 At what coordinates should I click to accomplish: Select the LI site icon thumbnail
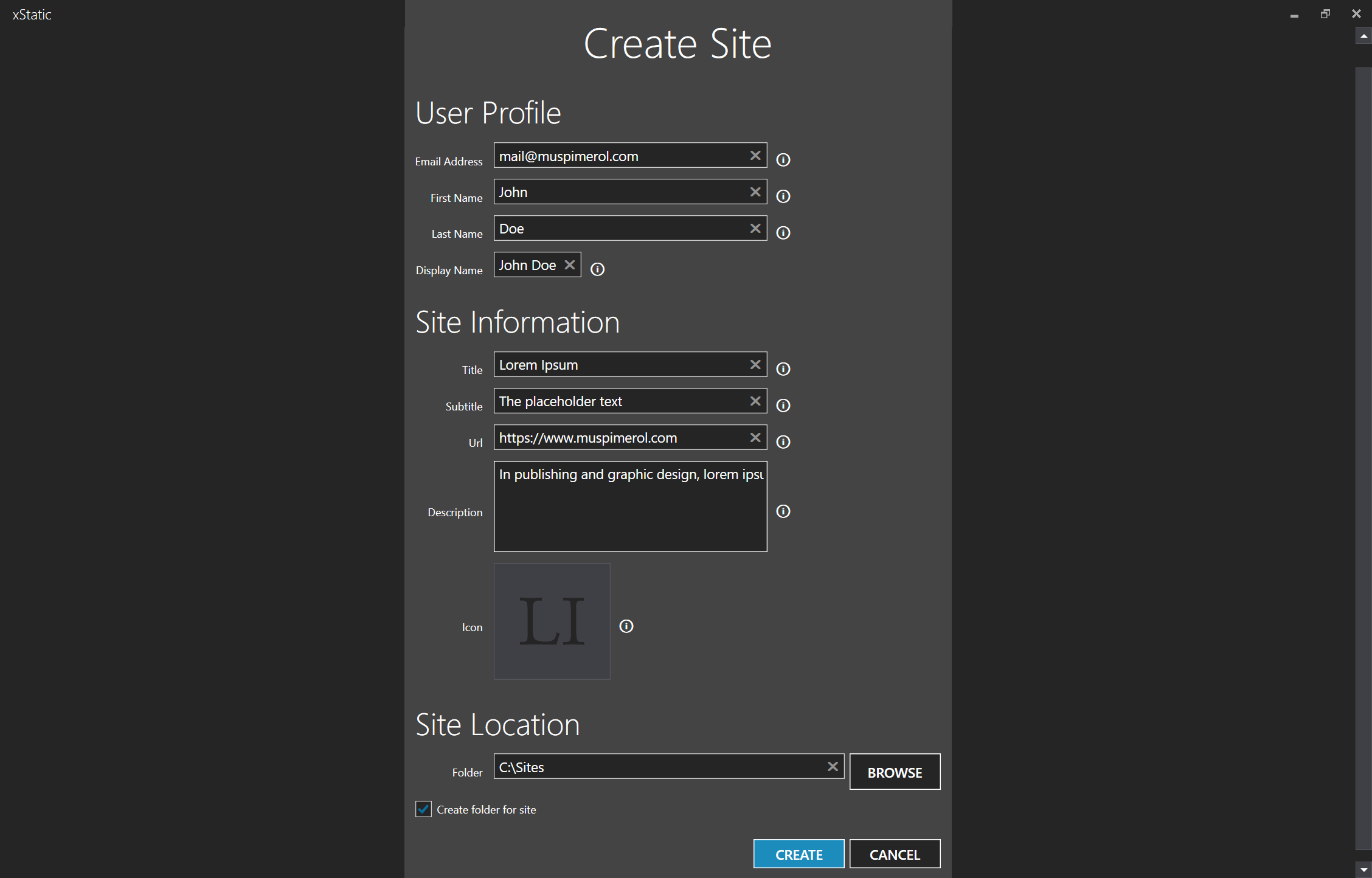click(x=552, y=621)
